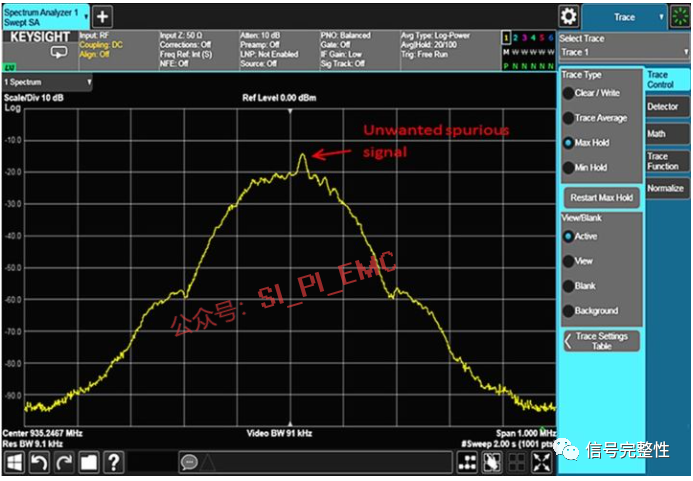Click Avg Type: Log-Power setting
The height and width of the screenshot is (481, 693).
435,35
